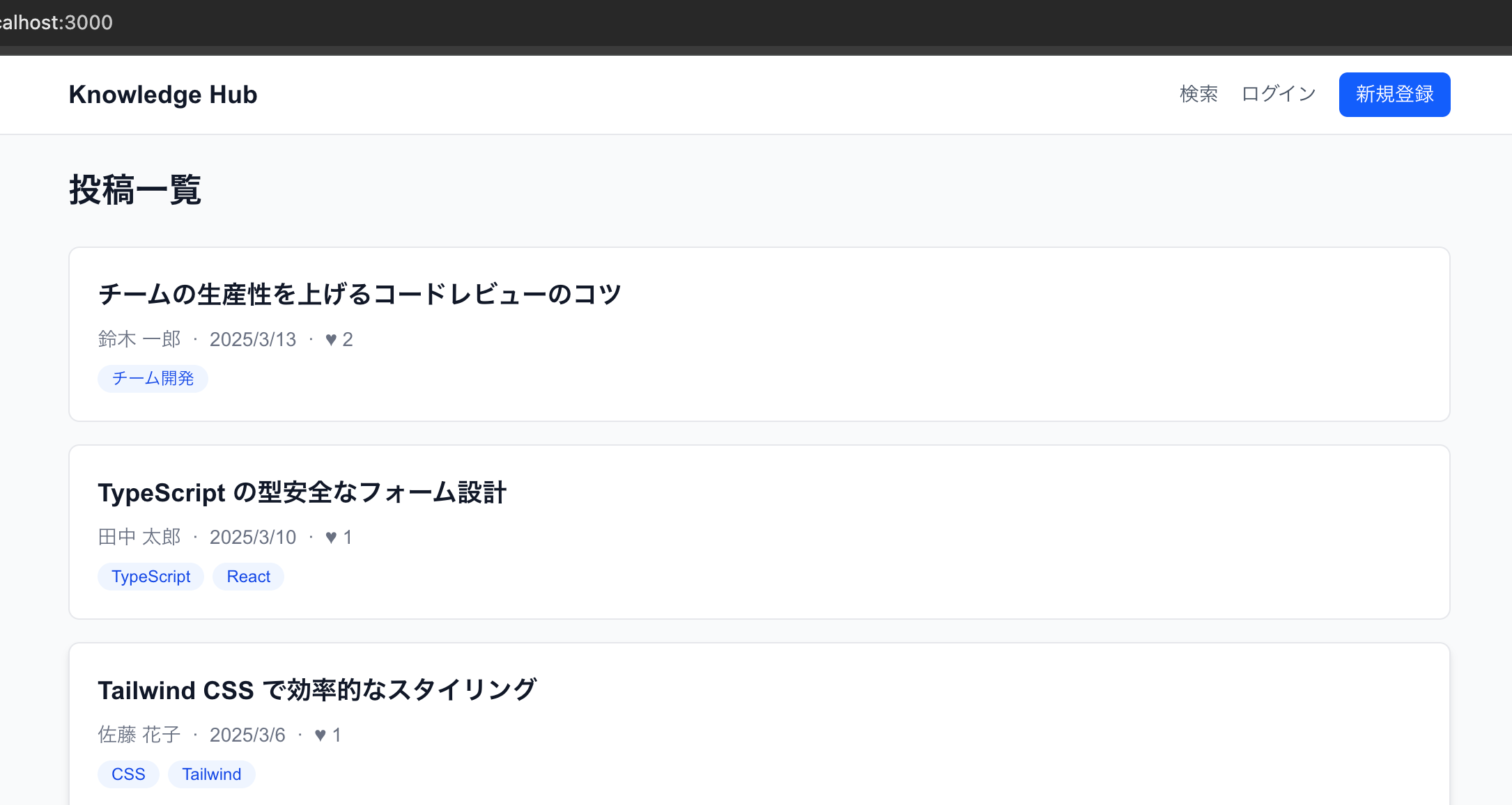
Task: Click the browser address bar URL
Action: tap(57, 22)
